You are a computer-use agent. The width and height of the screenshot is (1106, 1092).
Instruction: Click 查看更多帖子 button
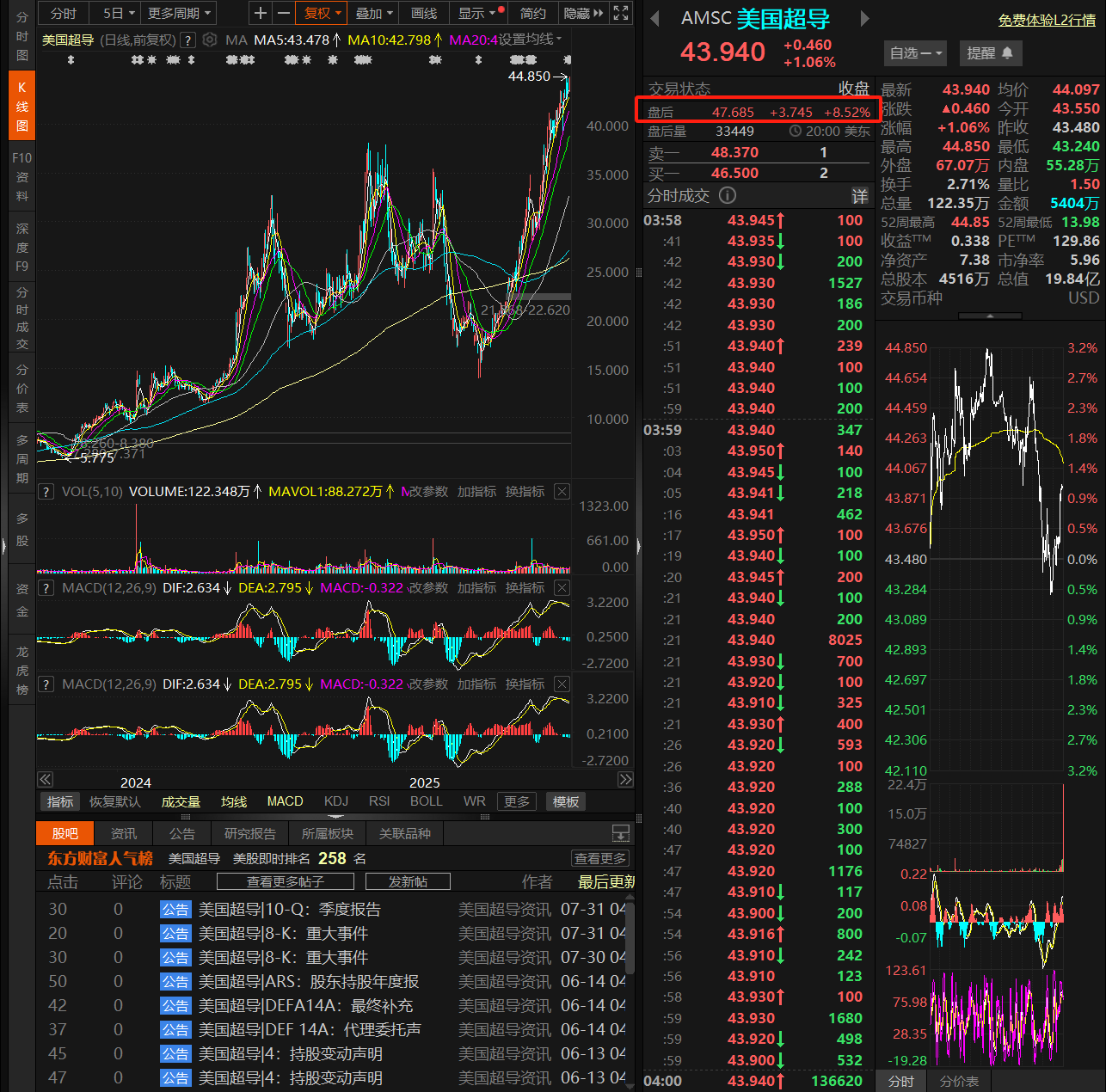pyautogui.click(x=286, y=881)
